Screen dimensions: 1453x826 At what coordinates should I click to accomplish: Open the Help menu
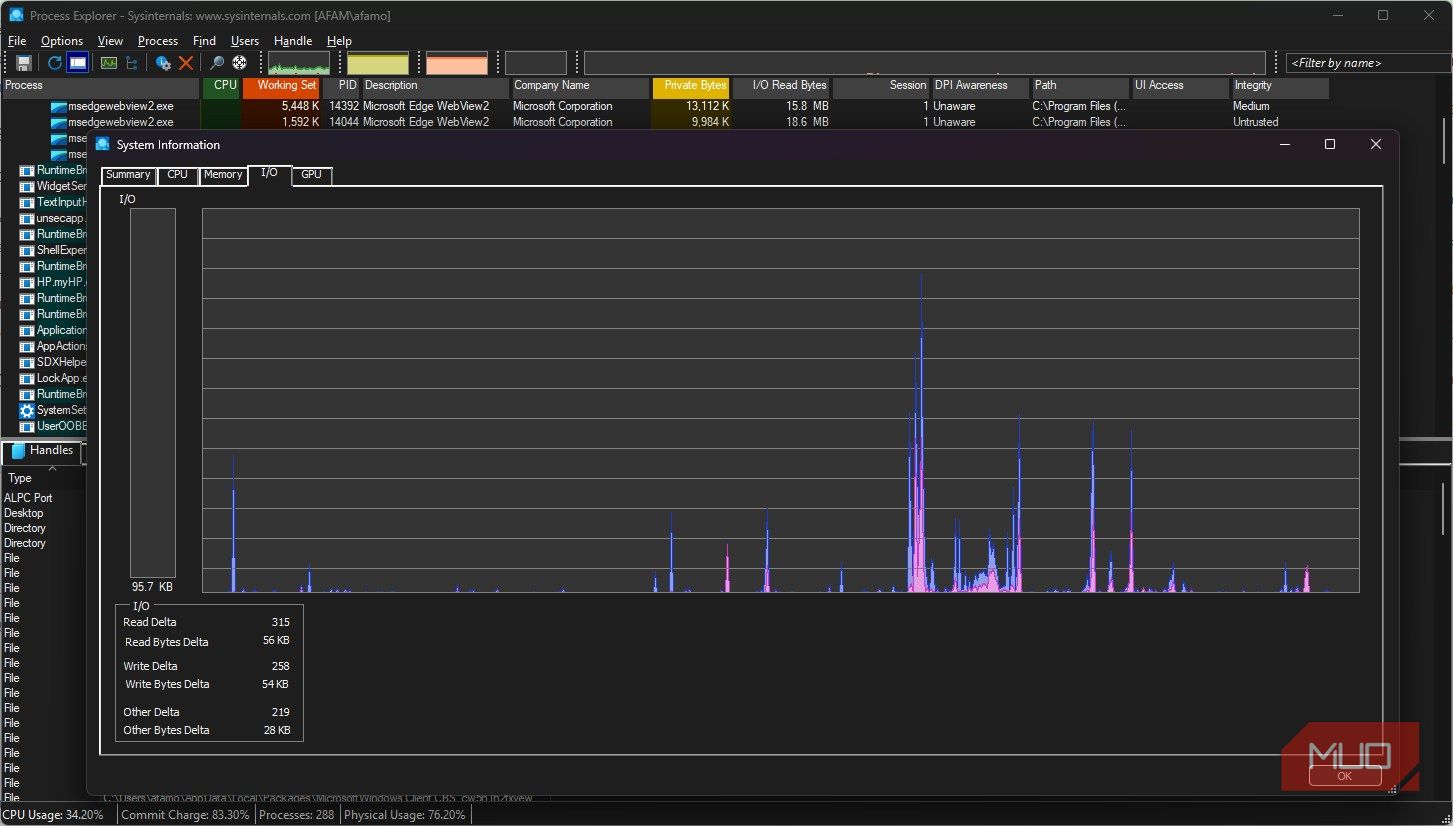[x=339, y=41]
